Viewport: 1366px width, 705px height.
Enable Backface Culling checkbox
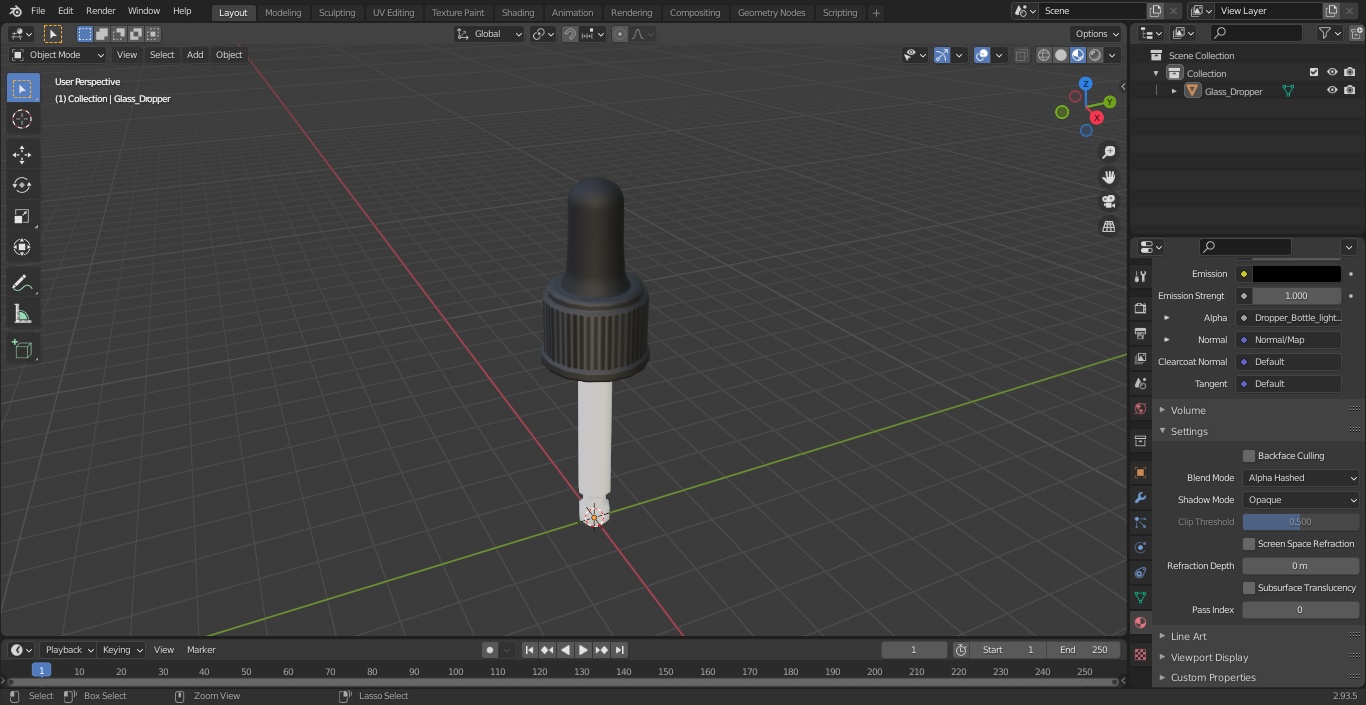1249,455
